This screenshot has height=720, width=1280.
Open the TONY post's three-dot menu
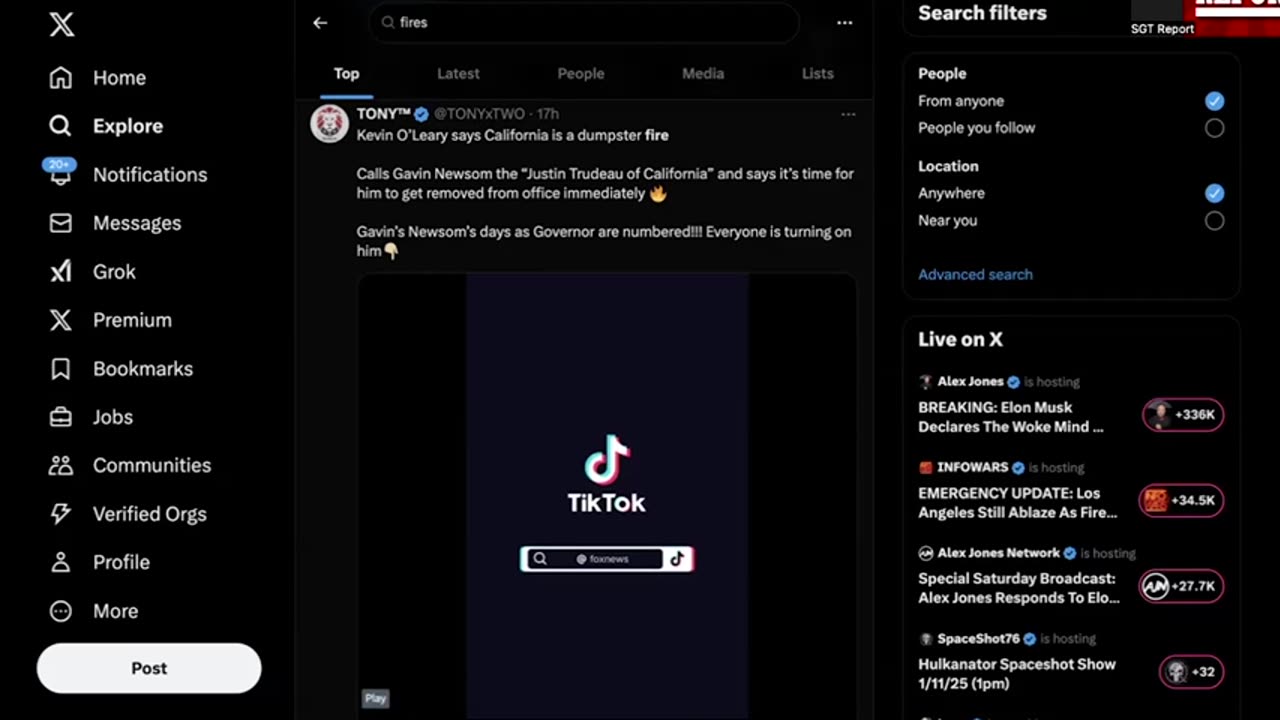[848, 115]
